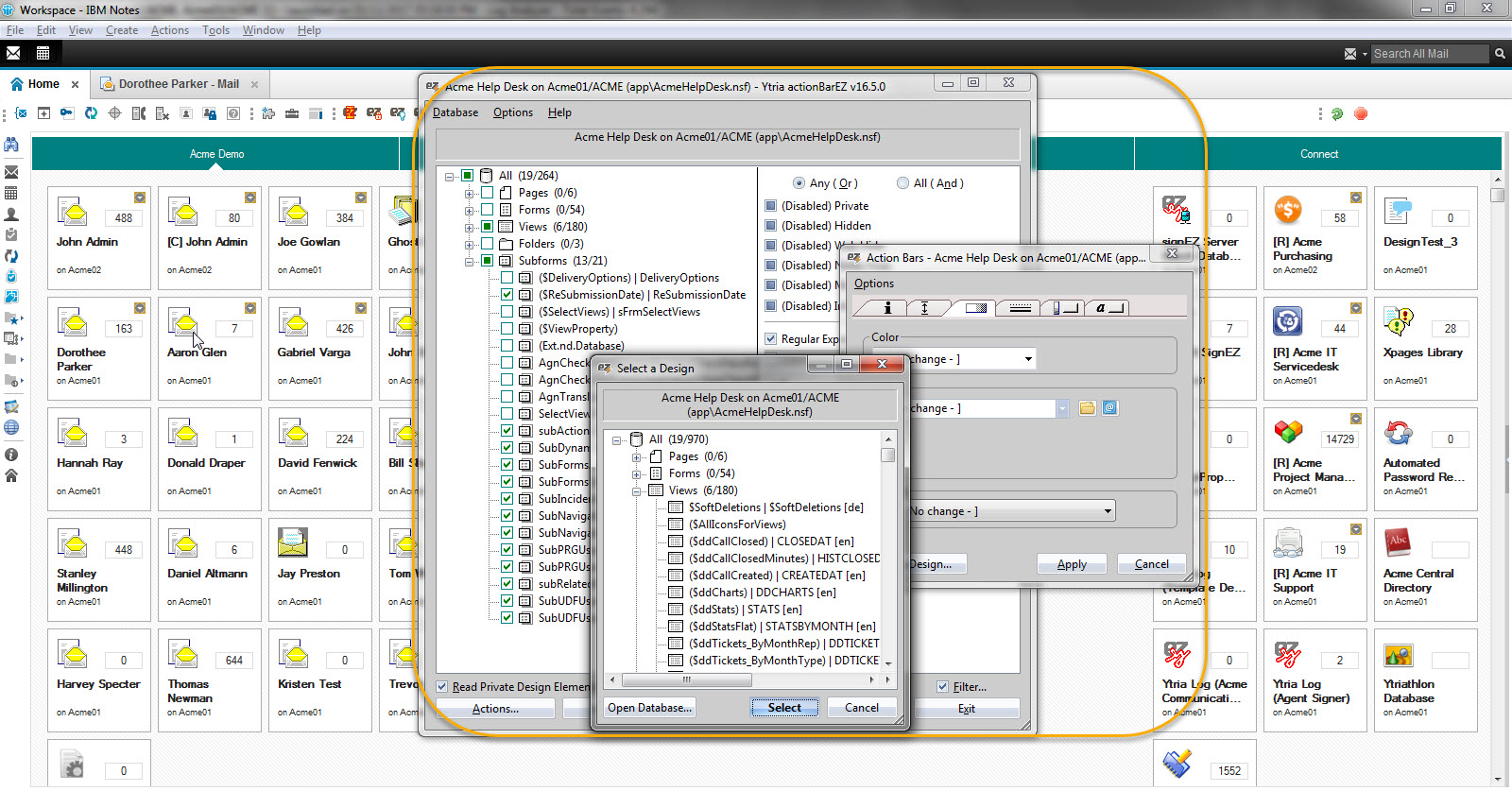This screenshot has height=791, width=1512.
Task: Expand Pages (0/6) in Select a Design tree
Action: 637,456
